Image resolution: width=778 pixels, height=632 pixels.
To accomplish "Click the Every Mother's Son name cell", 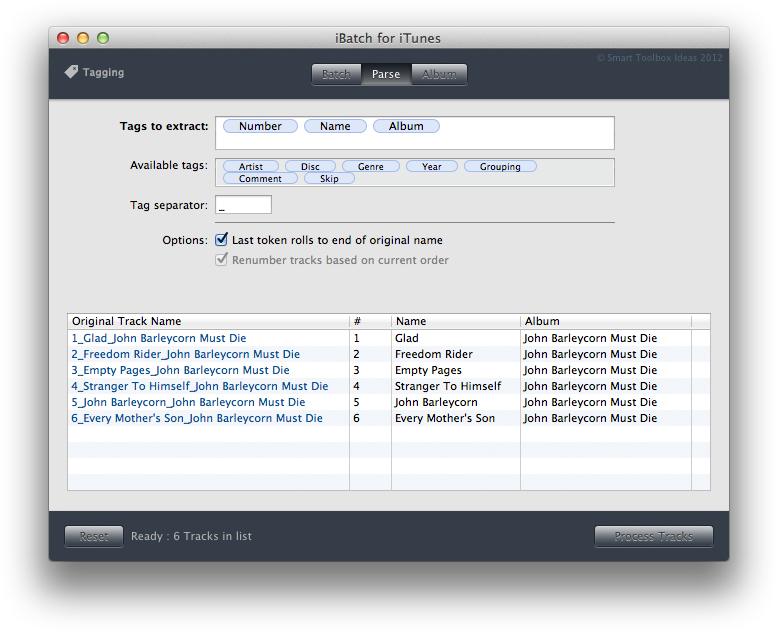I will [455, 418].
